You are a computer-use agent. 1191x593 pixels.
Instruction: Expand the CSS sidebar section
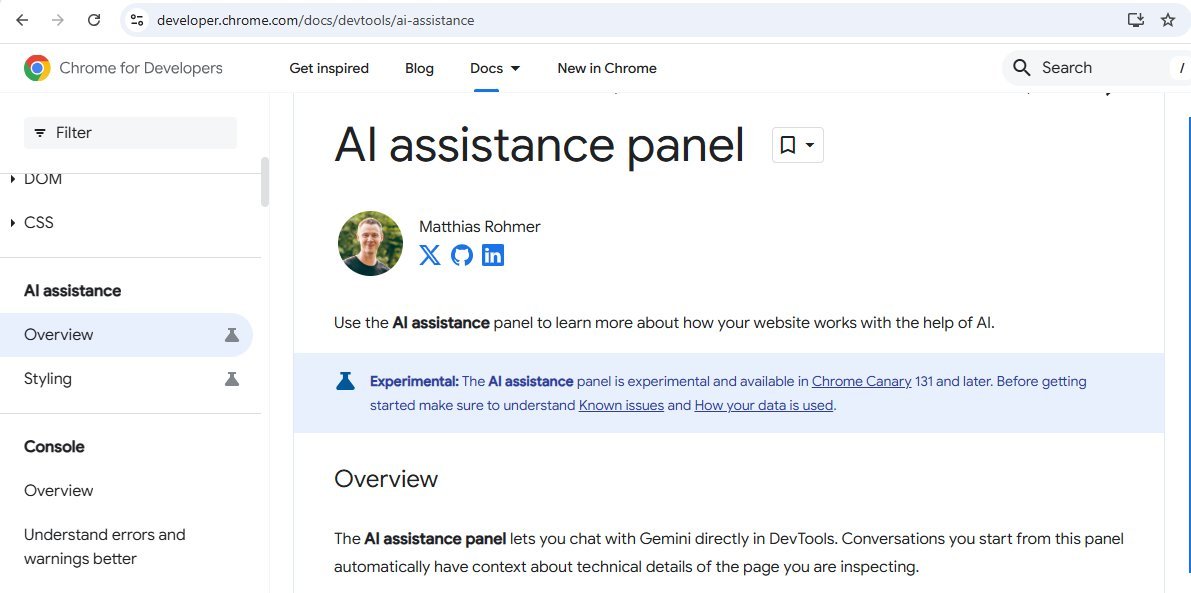click(x=13, y=222)
